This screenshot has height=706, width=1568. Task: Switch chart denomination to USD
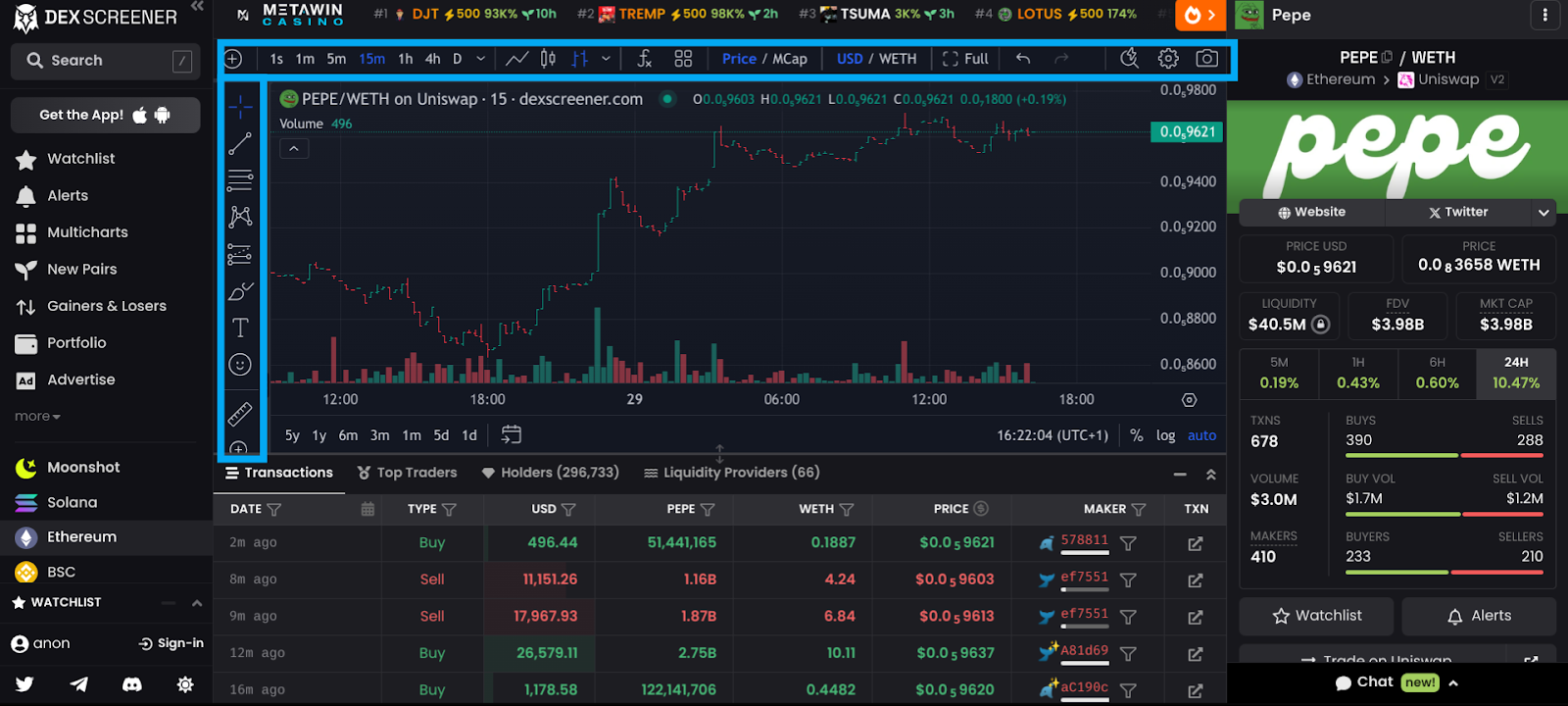tap(850, 59)
